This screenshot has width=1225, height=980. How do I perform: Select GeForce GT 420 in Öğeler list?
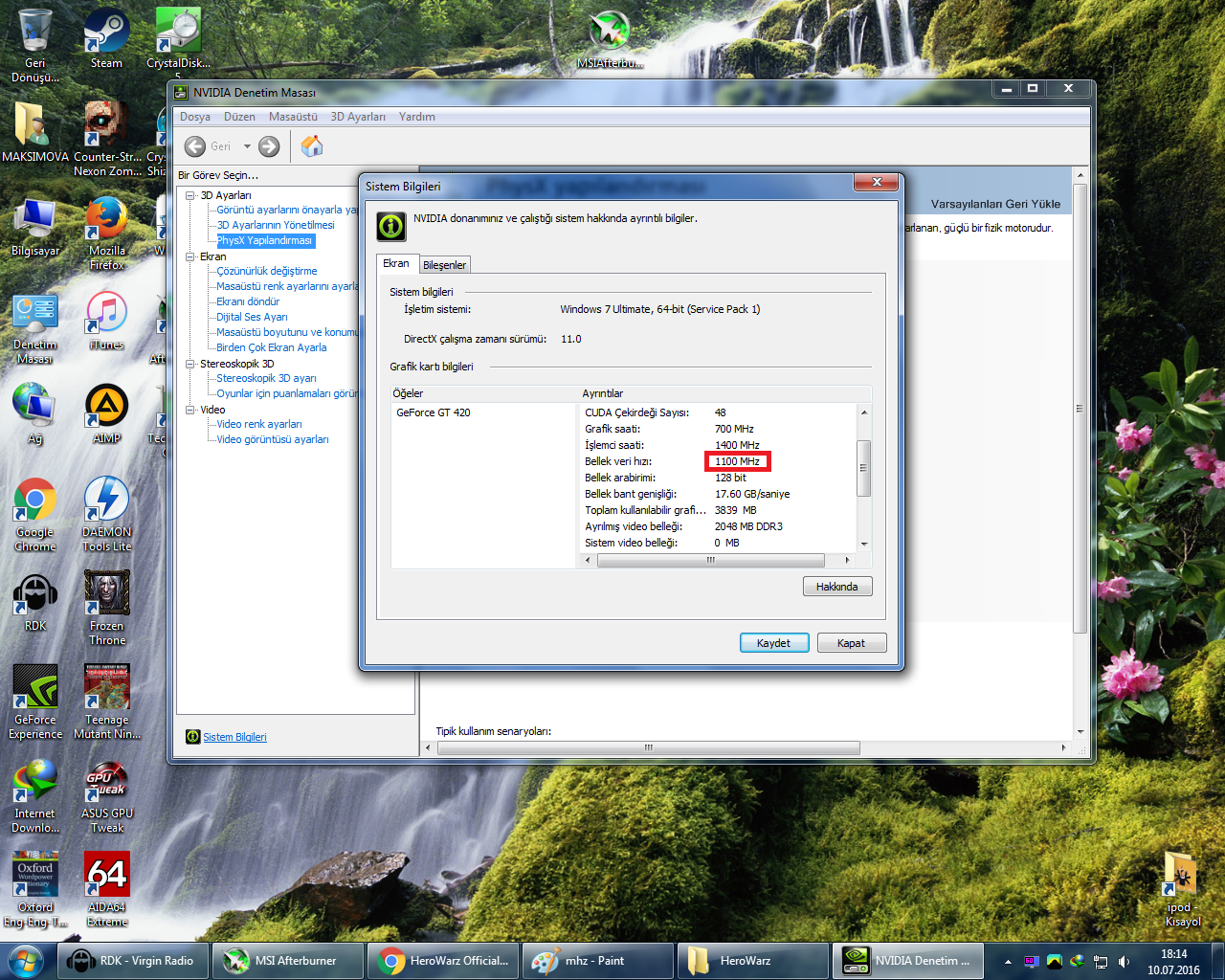coord(434,412)
